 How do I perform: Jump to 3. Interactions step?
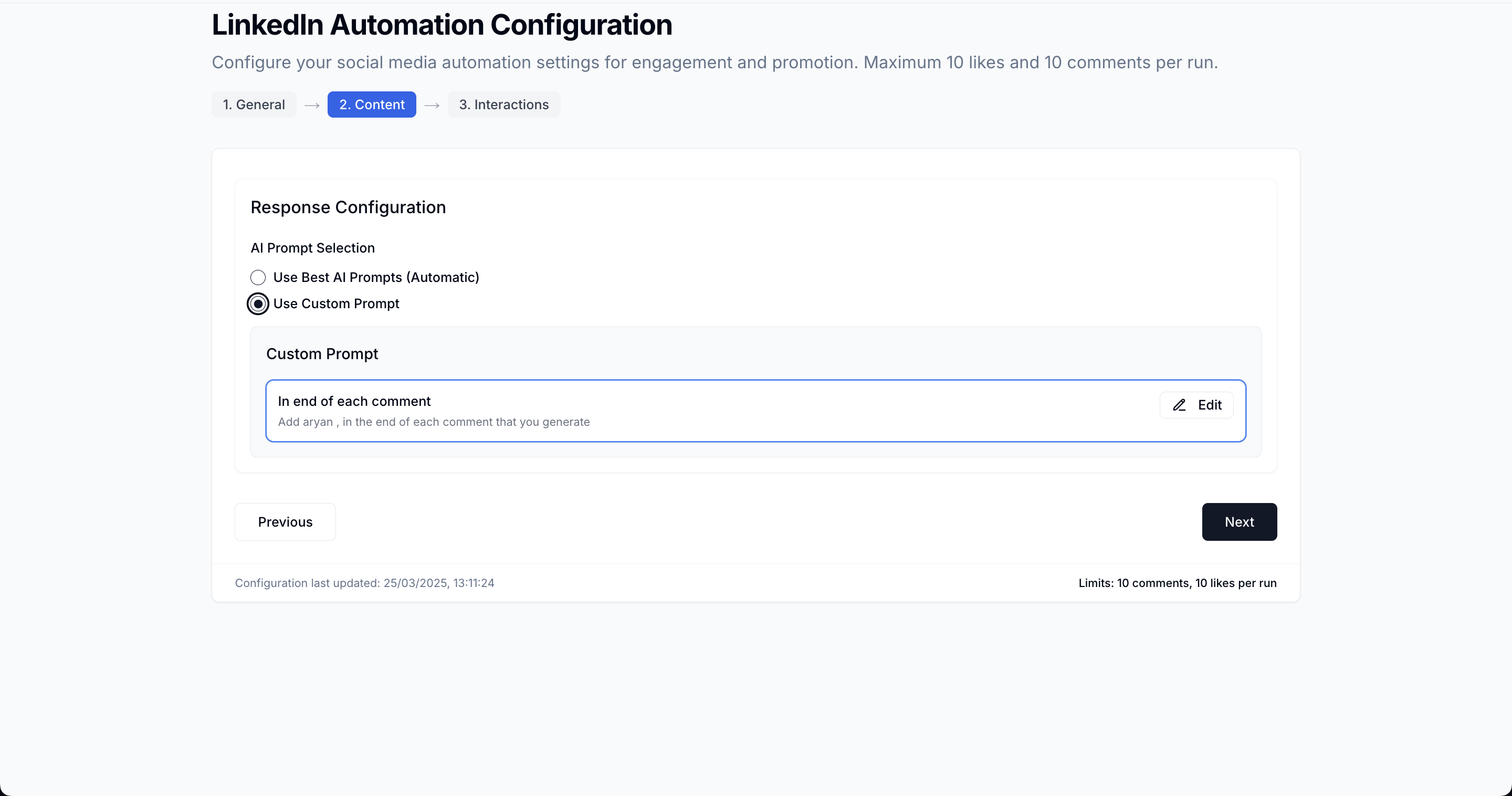pos(503,104)
